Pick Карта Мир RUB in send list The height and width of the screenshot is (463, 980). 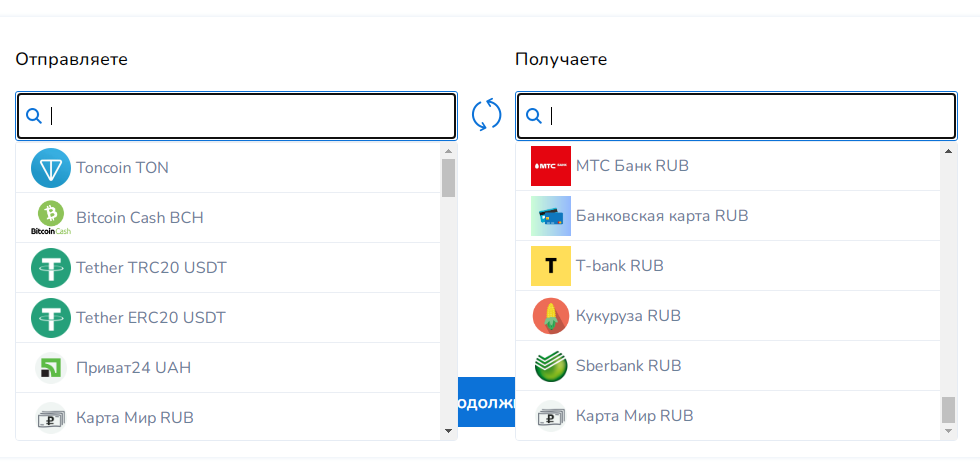[x=228, y=417]
